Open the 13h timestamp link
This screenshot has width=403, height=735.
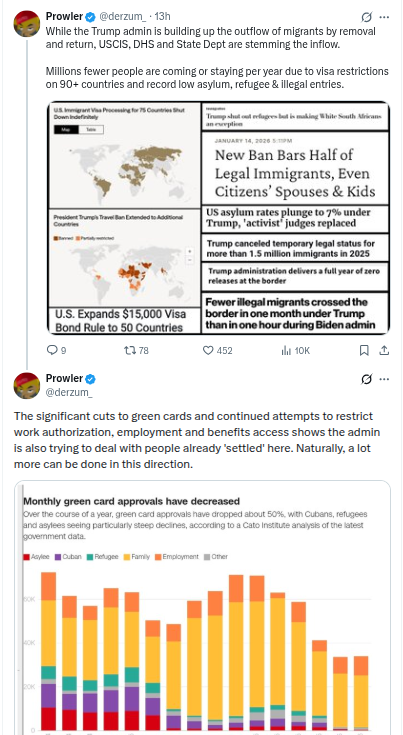coord(162,16)
